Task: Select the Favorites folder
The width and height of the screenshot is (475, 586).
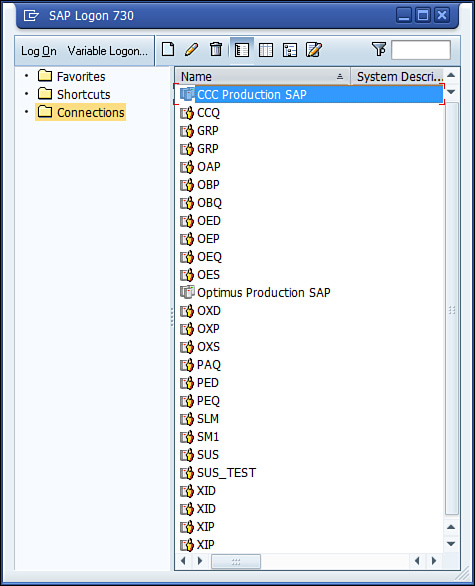Action: pyautogui.click(x=72, y=76)
